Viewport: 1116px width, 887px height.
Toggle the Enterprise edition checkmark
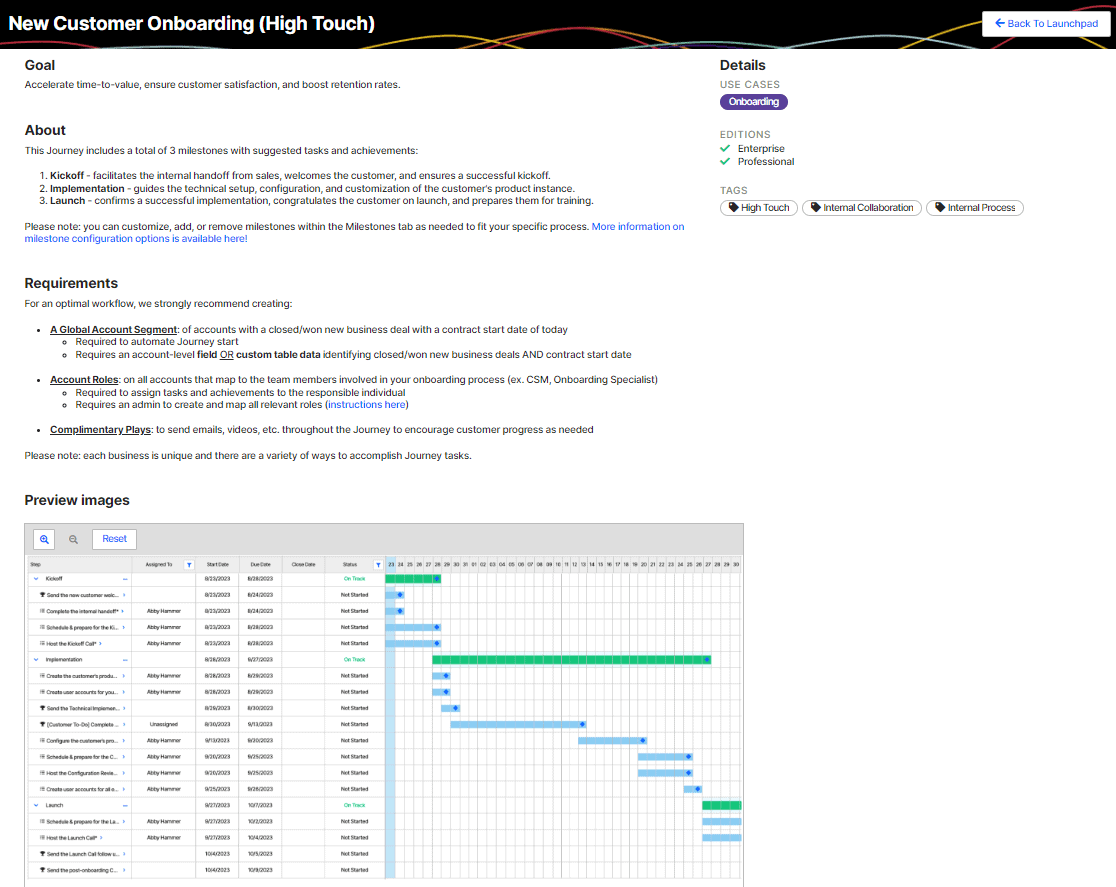725,148
